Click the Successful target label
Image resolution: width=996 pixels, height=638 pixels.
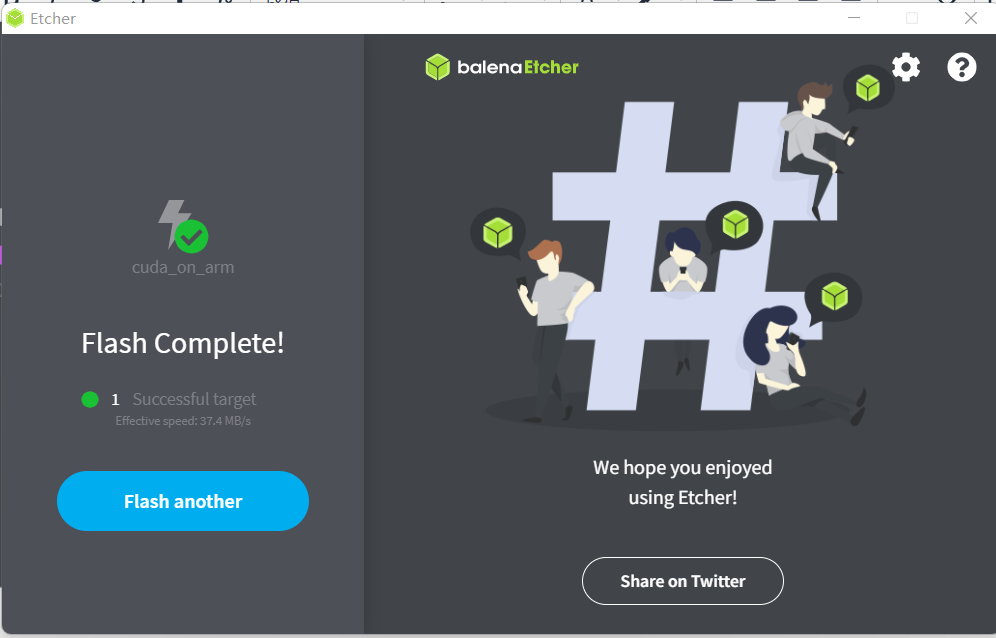(x=194, y=399)
